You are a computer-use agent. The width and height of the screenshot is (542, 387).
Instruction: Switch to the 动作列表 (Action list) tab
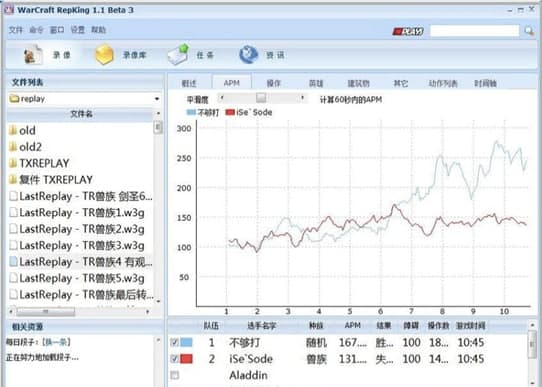(x=443, y=83)
